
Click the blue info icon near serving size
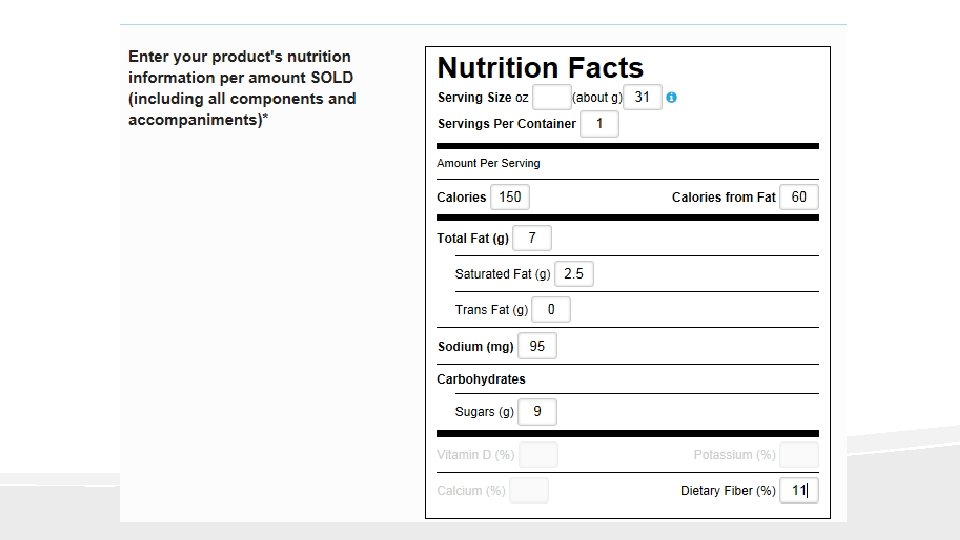coord(672,97)
